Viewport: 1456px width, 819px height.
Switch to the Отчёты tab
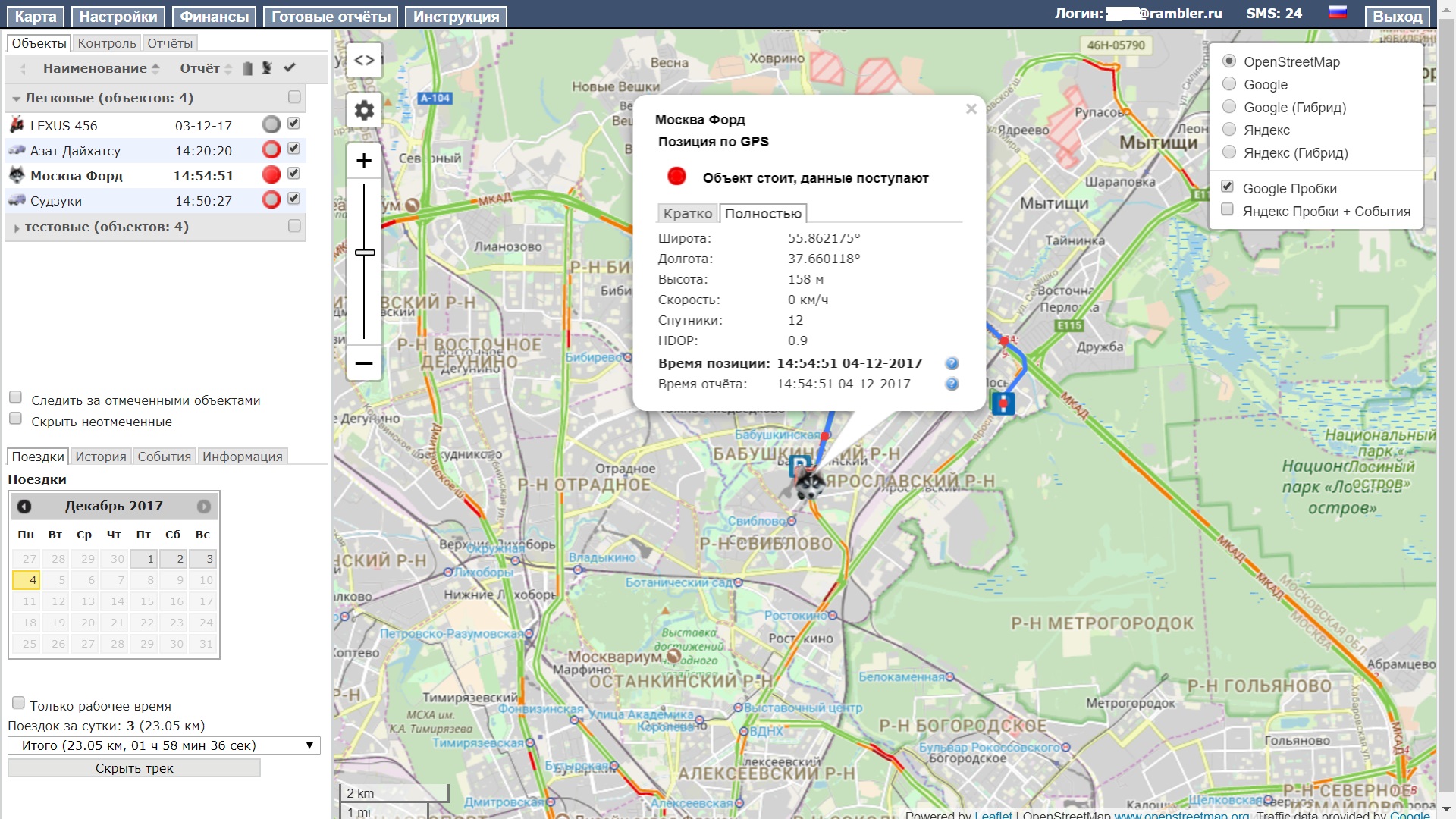pyautogui.click(x=170, y=44)
